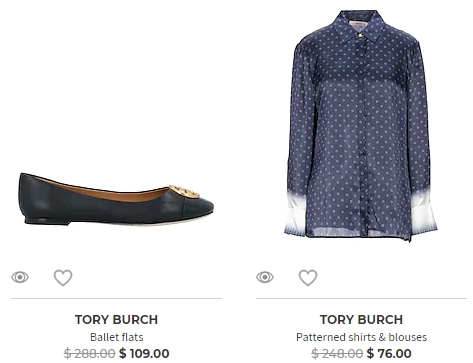Open quick view for the ballet flats
The height and width of the screenshot is (363, 473).
[20, 277]
